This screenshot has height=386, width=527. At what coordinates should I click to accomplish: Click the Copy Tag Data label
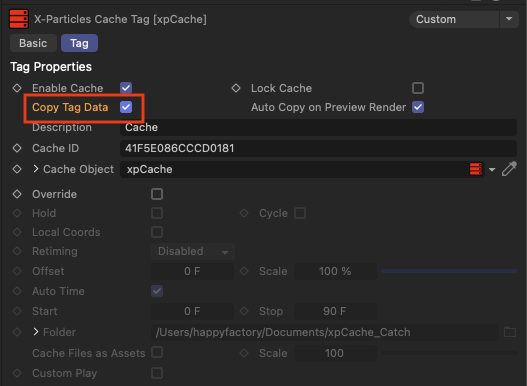pos(70,107)
